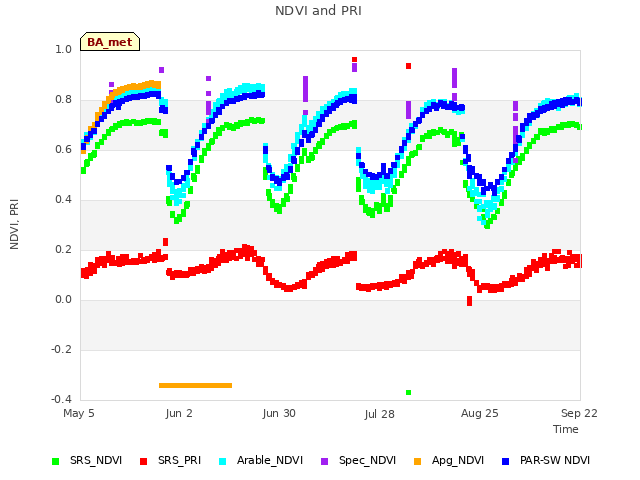This screenshot has height=480, width=640.
Task: Click the May 5 x-axis tick label
Action: coord(79,413)
